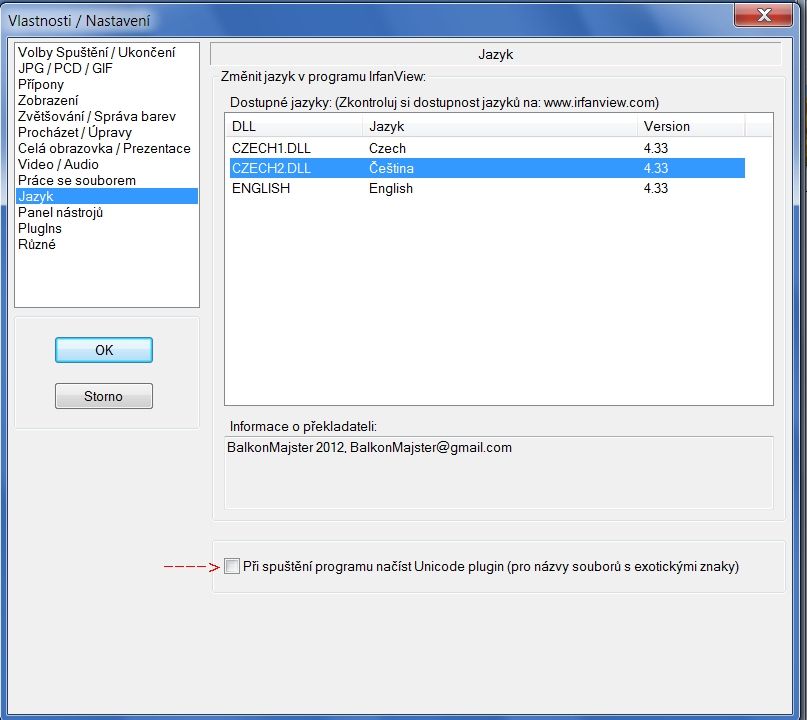807x720 pixels.
Task: Enable loading Unicode plugin at startup
Action: (232, 566)
